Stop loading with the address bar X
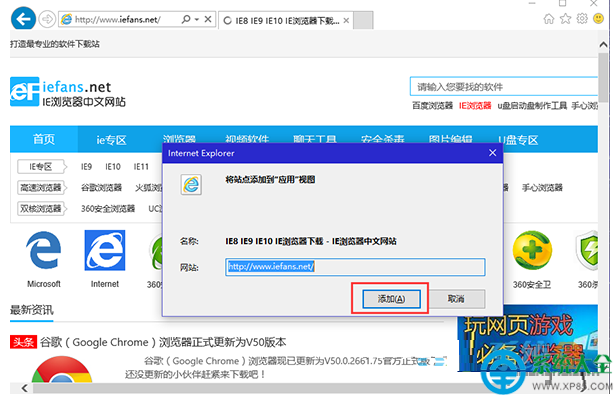Image resolution: width=615 pixels, height=397 pixels. 208,19
